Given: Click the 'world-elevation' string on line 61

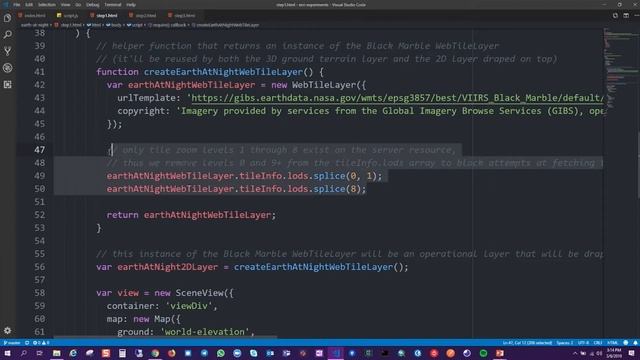Looking at the screenshot, I should (204, 332).
